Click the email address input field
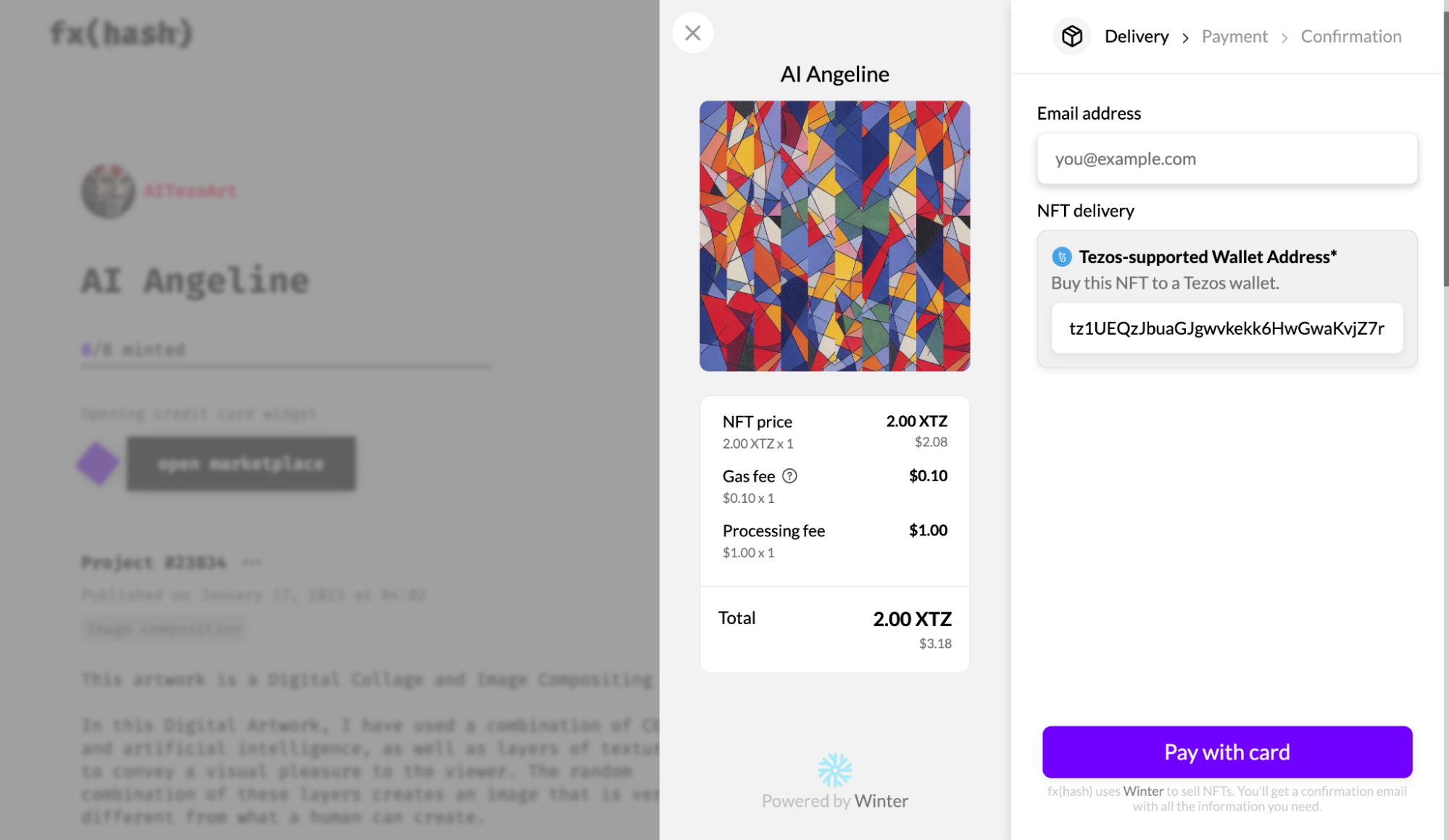Image resolution: width=1449 pixels, height=840 pixels. pos(1226,159)
